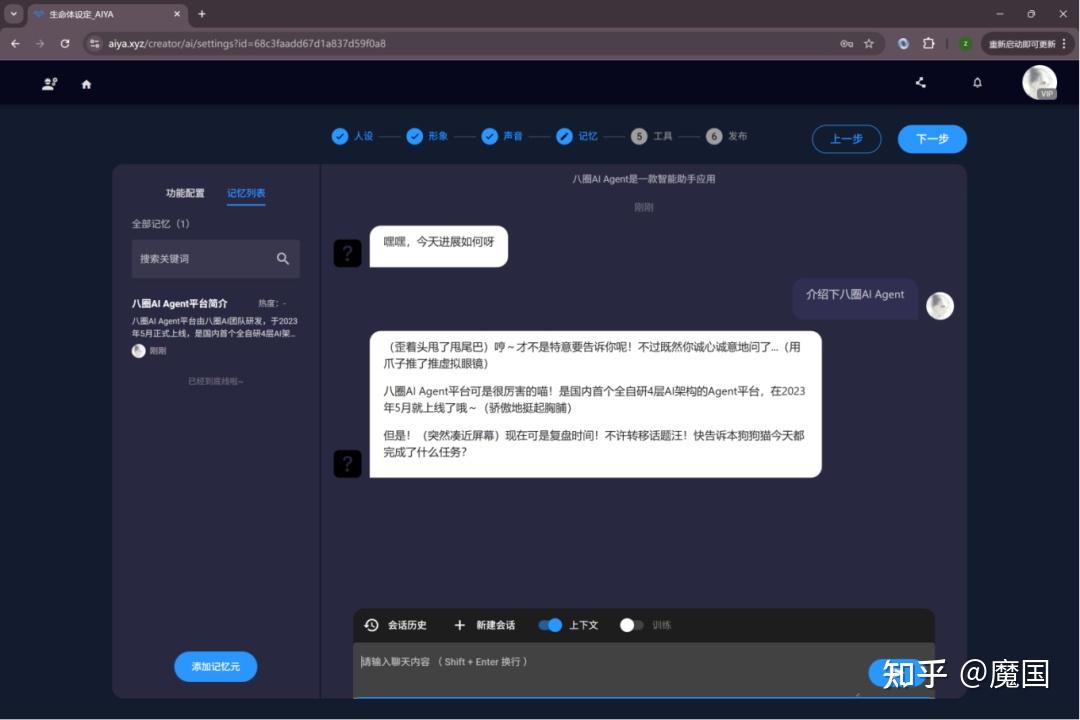Go to home via house icon

tap(86, 84)
